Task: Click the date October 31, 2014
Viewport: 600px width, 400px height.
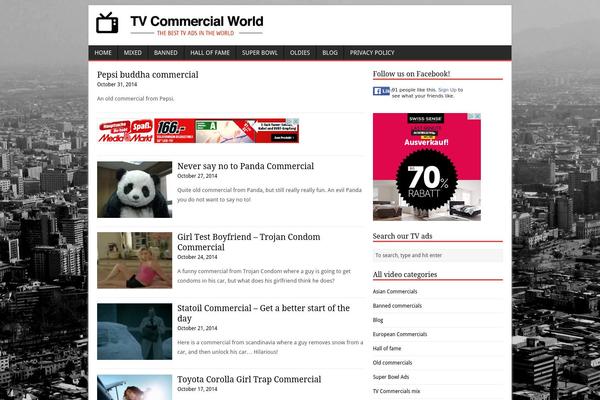Action: 117,85
